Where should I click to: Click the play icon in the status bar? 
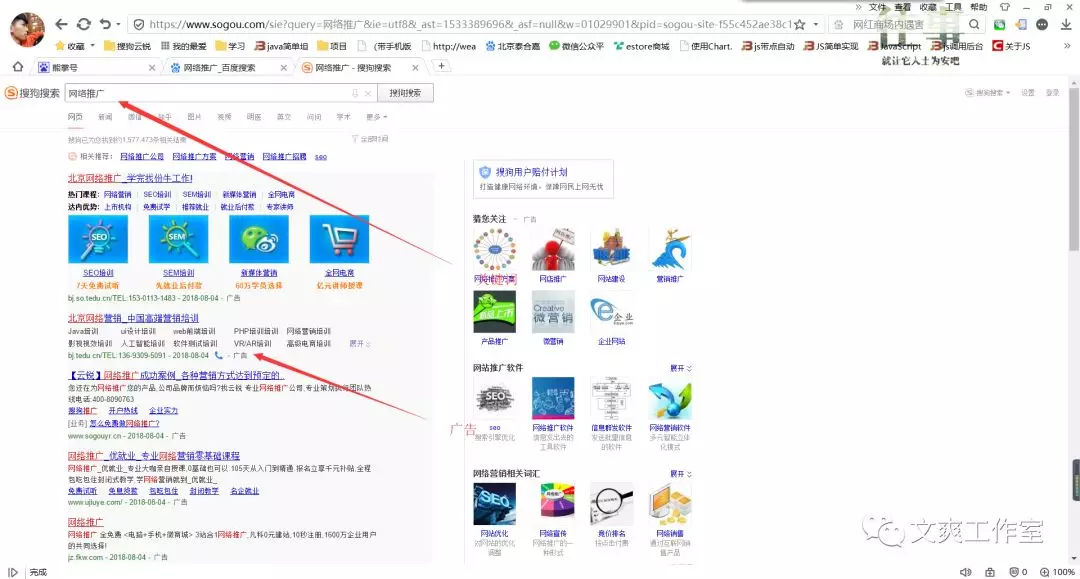point(12,572)
